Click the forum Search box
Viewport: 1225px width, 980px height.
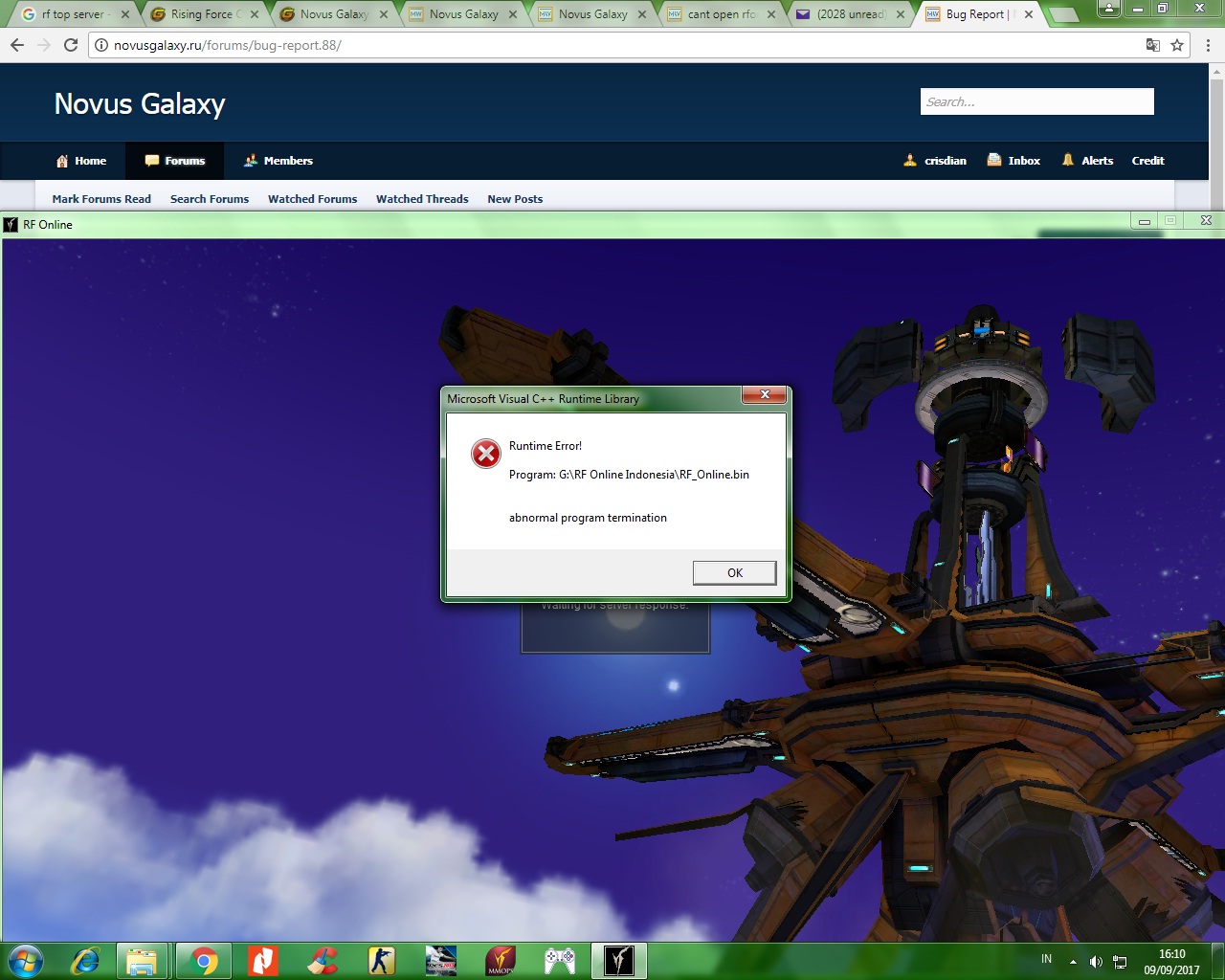(x=1036, y=101)
